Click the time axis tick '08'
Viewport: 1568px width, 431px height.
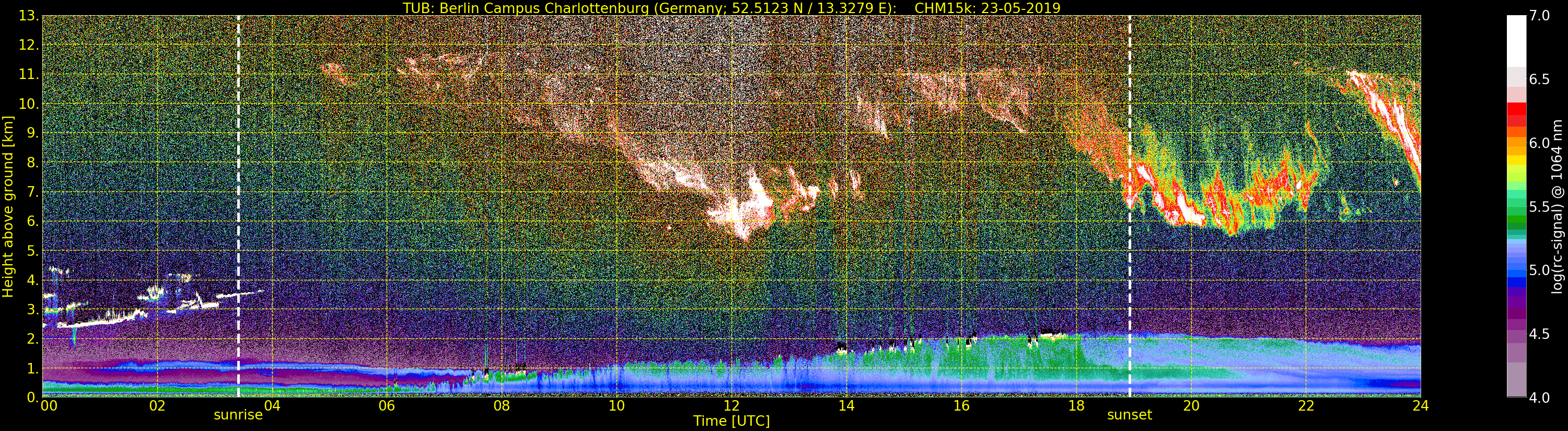(x=502, y=406)
